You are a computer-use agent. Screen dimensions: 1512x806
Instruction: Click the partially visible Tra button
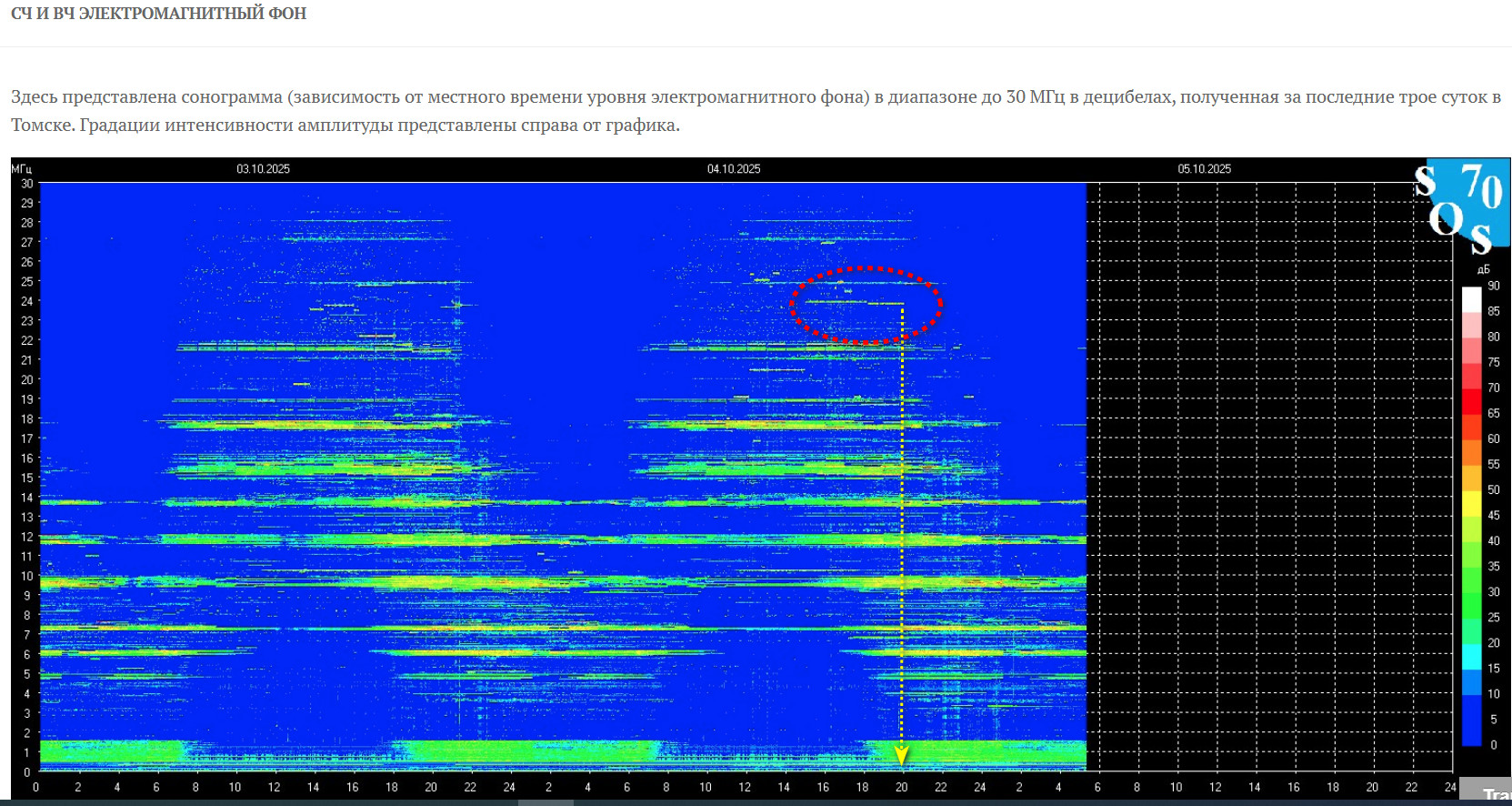pyautogui.click(x=1495, y=795)
